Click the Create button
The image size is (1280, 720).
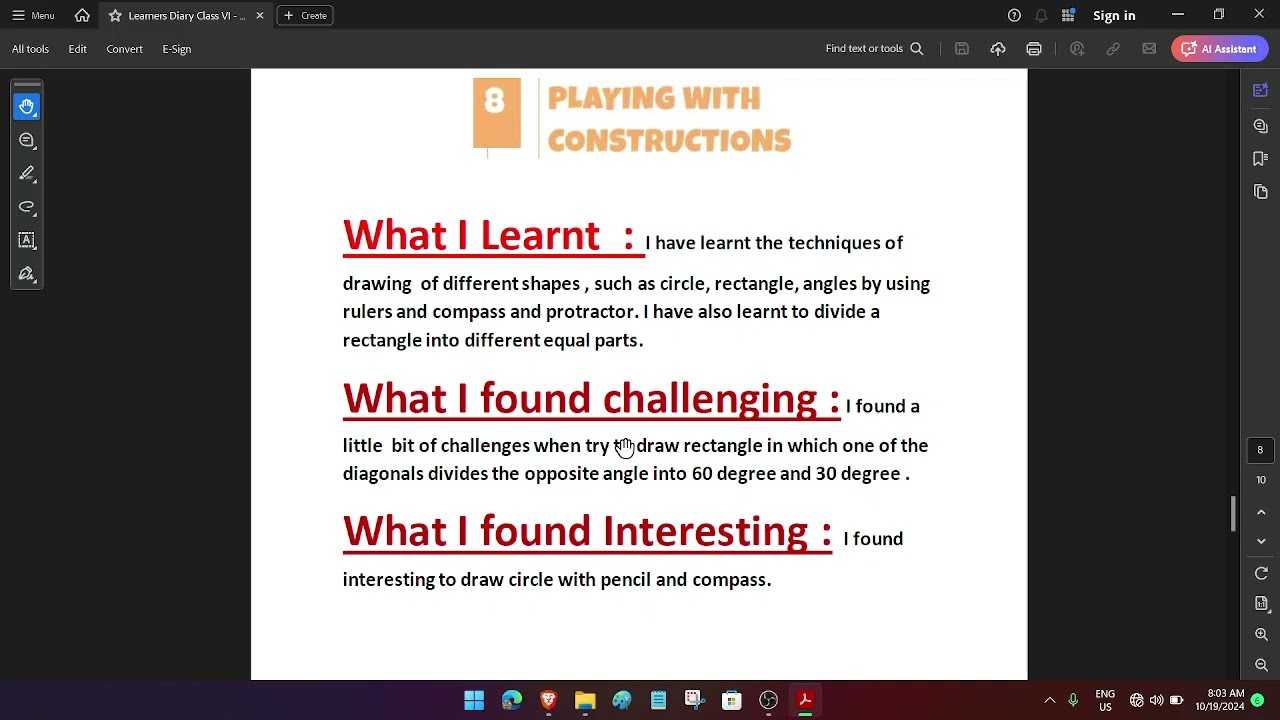(x=305, y=15)
